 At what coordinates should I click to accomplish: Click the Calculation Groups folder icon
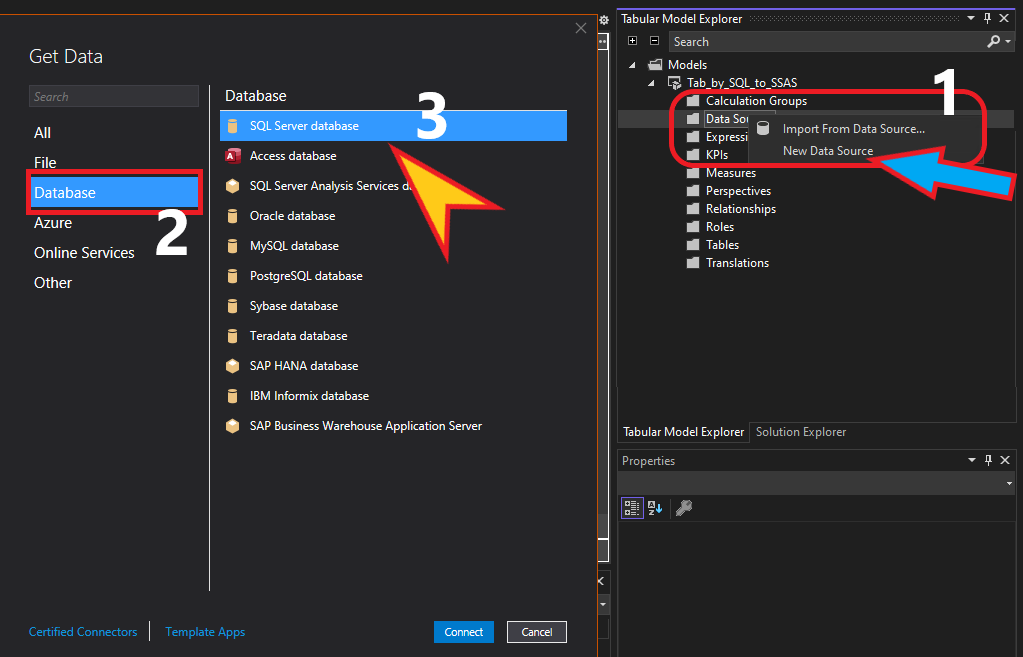coord(693,101)
